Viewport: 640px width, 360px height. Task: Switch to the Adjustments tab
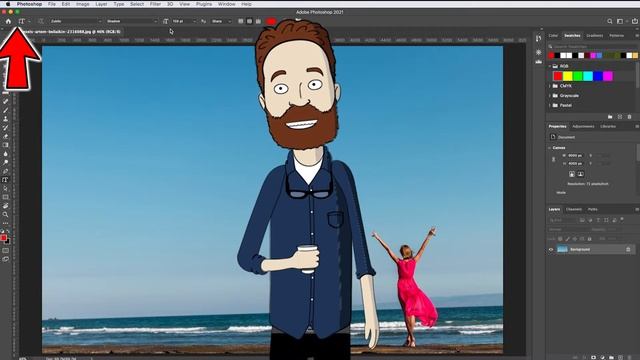[583, 127]
